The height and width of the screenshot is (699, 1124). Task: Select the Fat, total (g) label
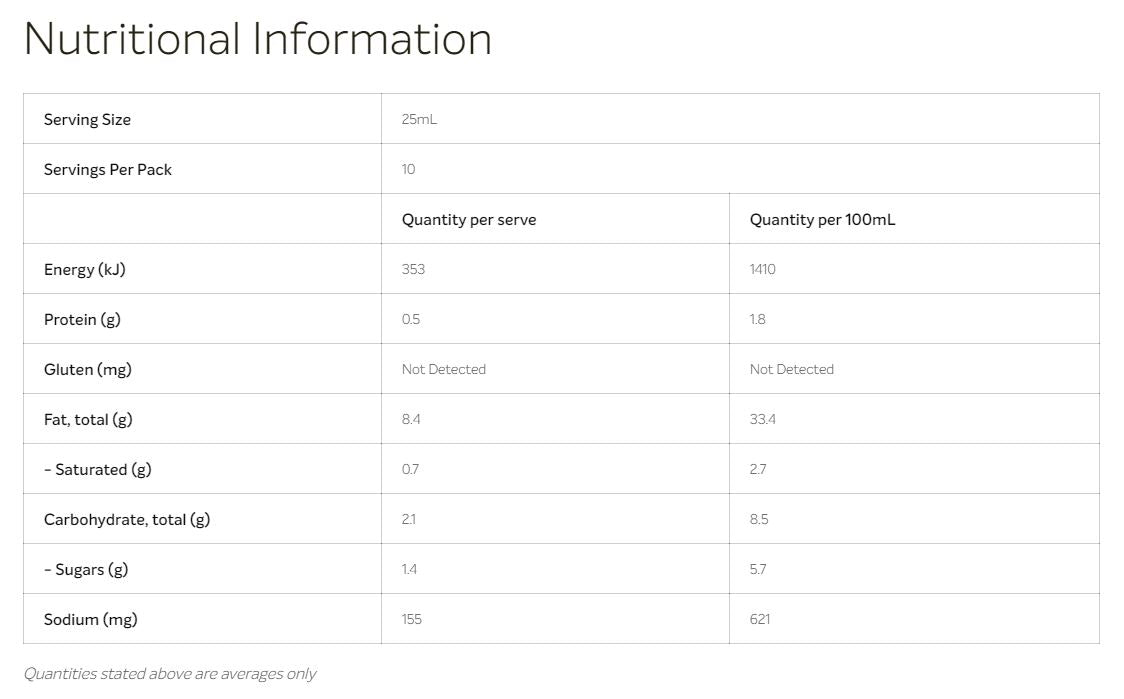click(x=88, y=419)
